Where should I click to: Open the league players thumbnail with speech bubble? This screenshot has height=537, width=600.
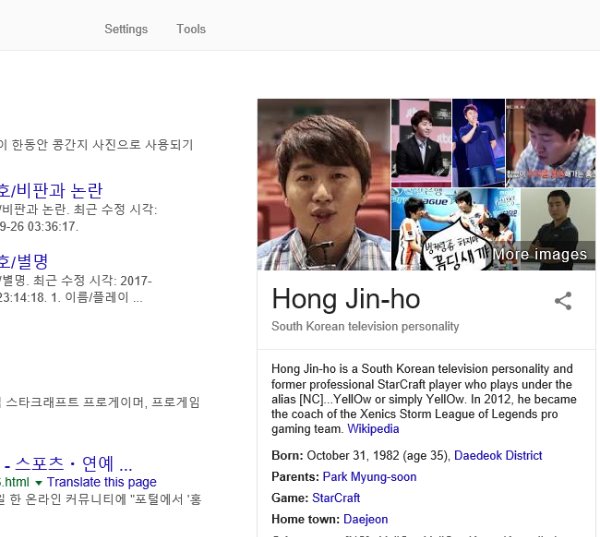point(455,229)
